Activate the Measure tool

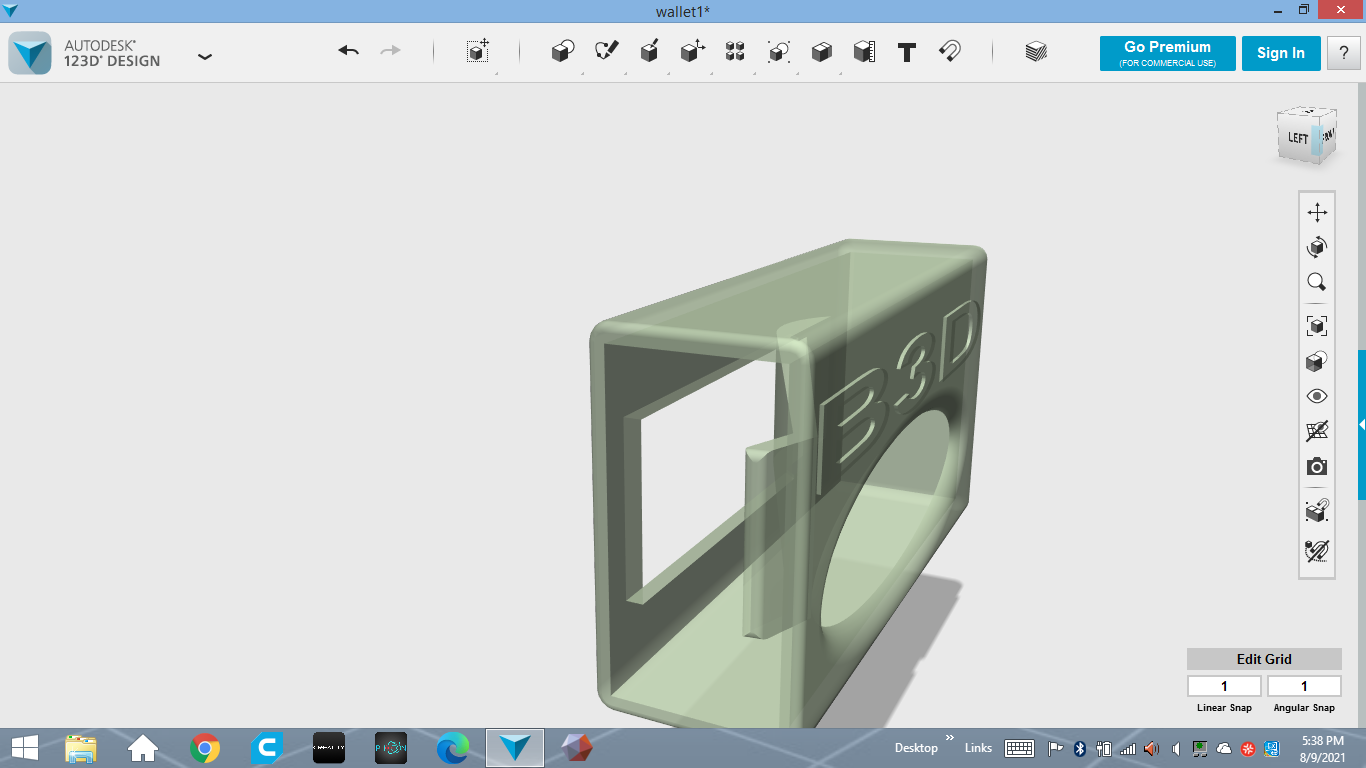tap(862, 52)
